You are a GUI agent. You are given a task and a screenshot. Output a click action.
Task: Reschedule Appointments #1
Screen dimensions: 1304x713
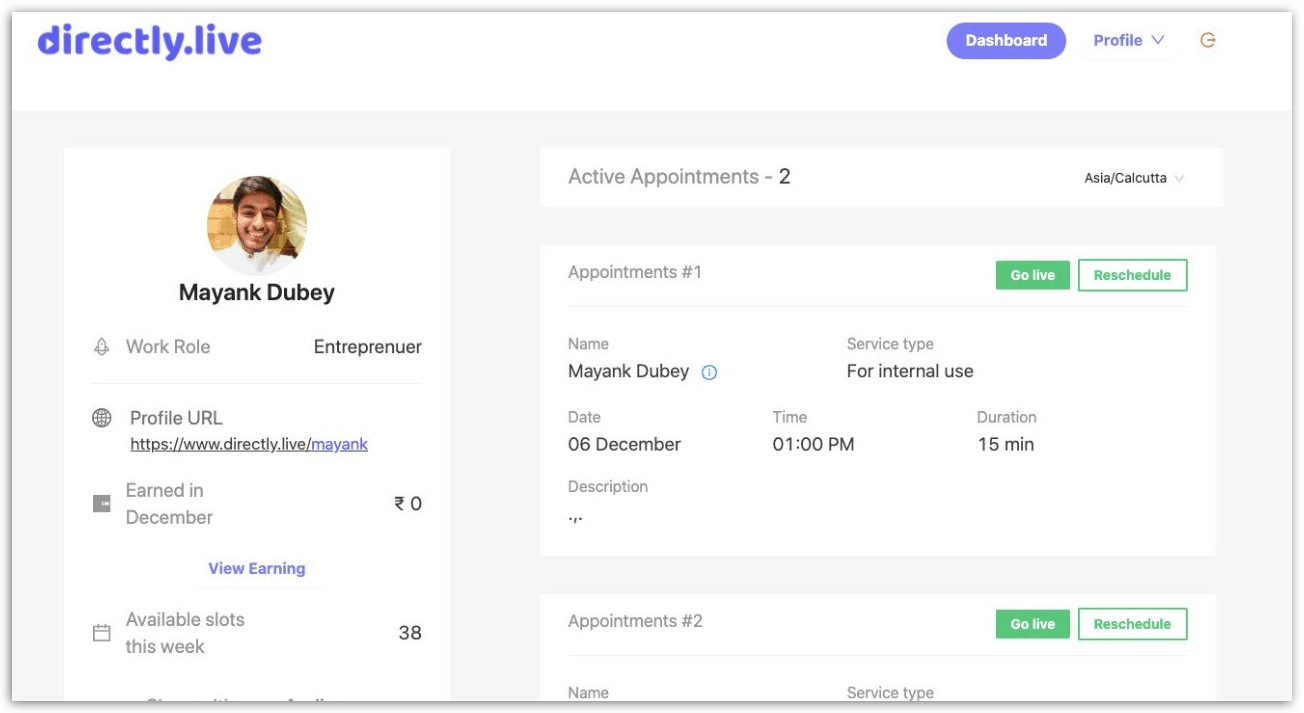1132,275
